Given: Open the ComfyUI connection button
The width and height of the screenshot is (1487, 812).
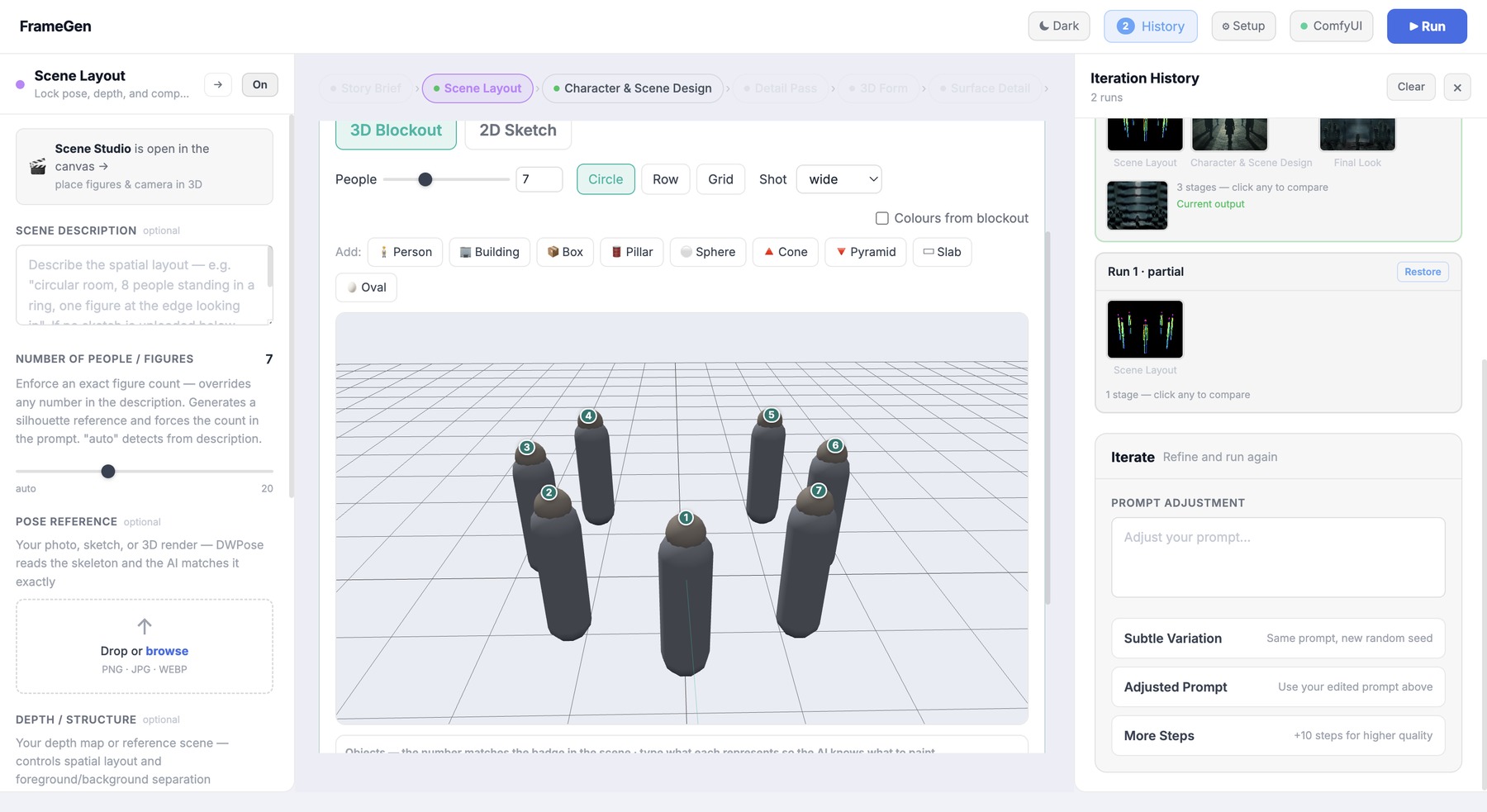Looking at the screenshot, I should pyautogui.click(x=1331, y=26).
